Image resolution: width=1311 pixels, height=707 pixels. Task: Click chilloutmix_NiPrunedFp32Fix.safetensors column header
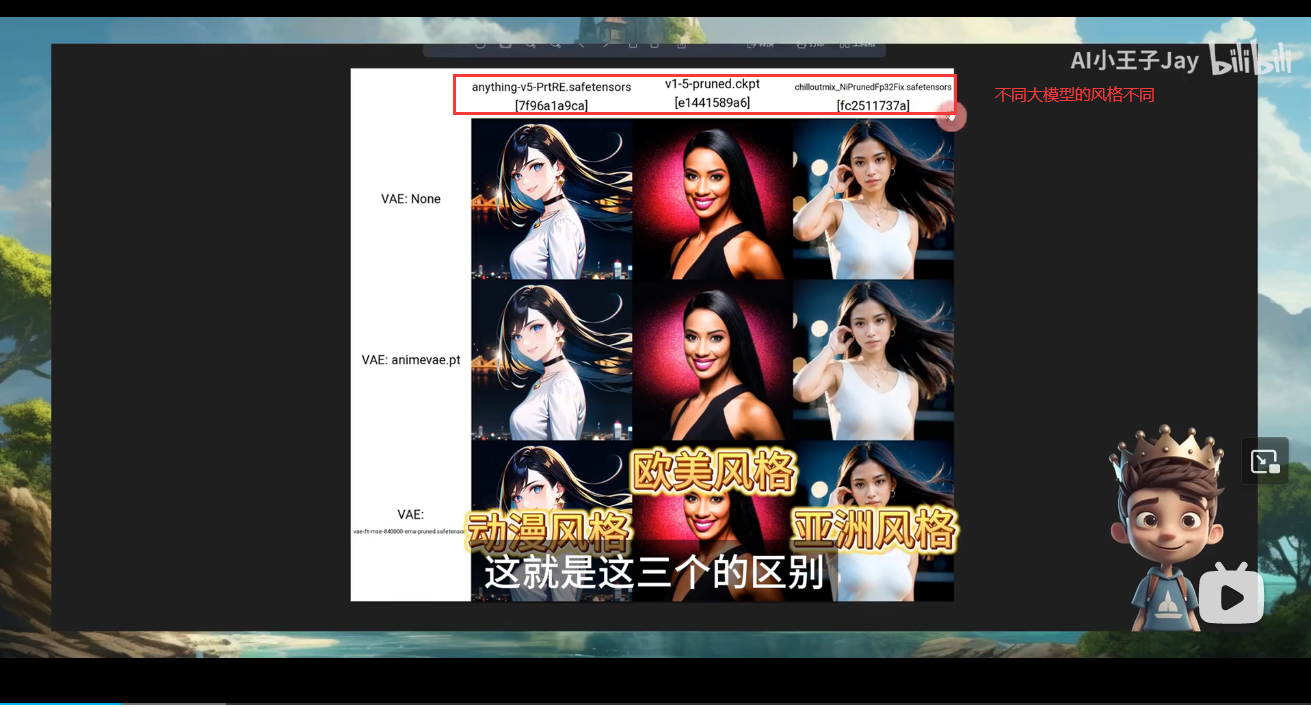point(873,88)
